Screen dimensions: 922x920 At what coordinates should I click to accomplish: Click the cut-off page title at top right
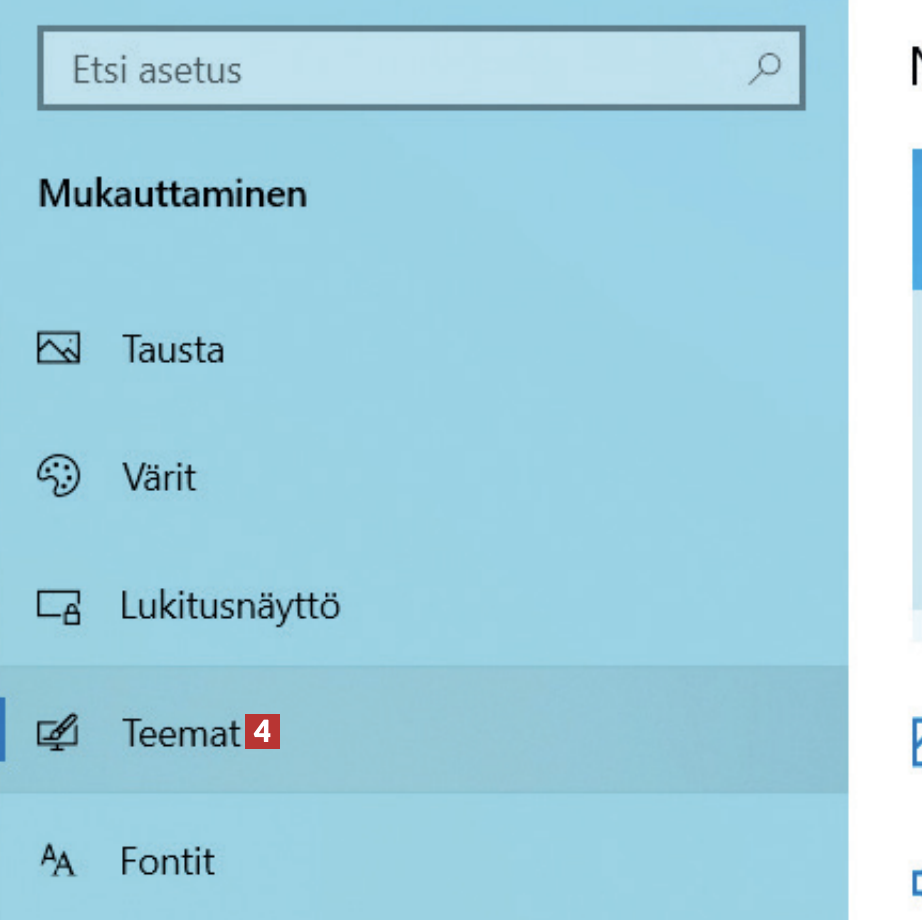pos(914,68)
